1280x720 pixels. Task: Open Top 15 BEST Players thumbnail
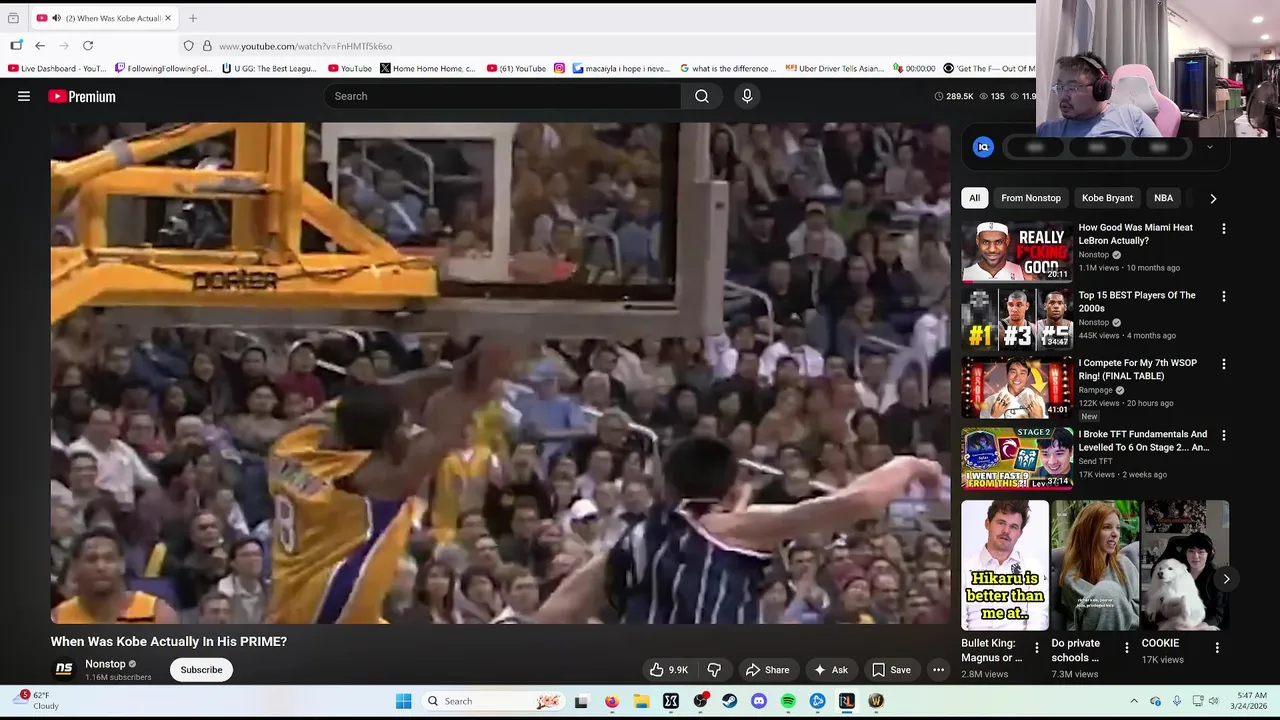click(x=1017, y=320)
